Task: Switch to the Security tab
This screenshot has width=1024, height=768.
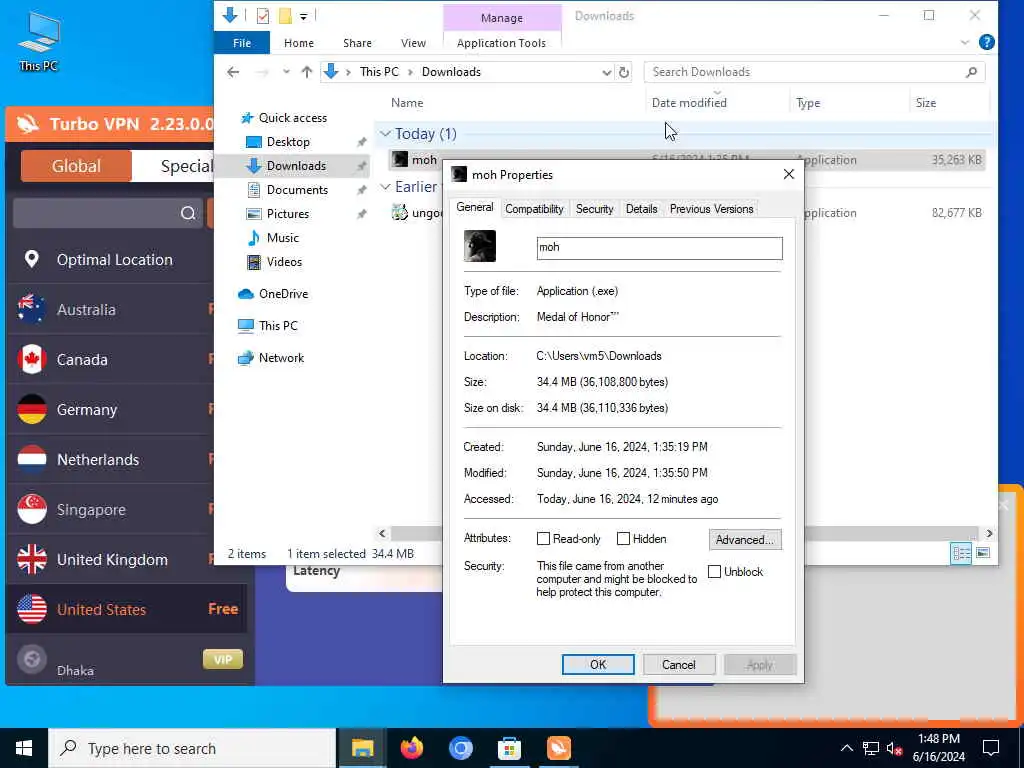Action: (594, 209)
